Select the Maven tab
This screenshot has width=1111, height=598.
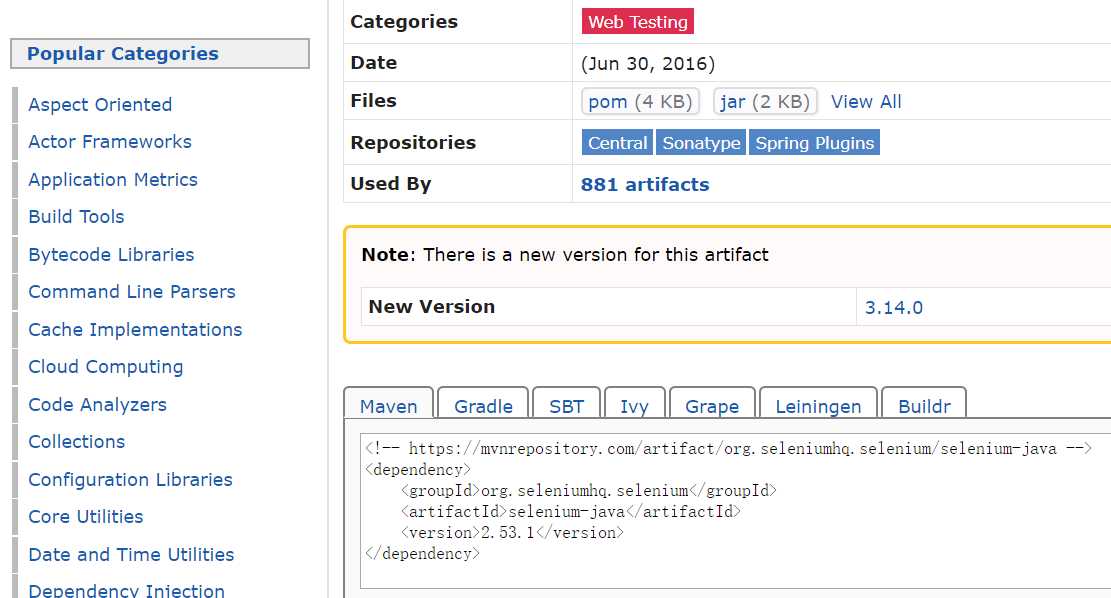(x=389, y=406)
